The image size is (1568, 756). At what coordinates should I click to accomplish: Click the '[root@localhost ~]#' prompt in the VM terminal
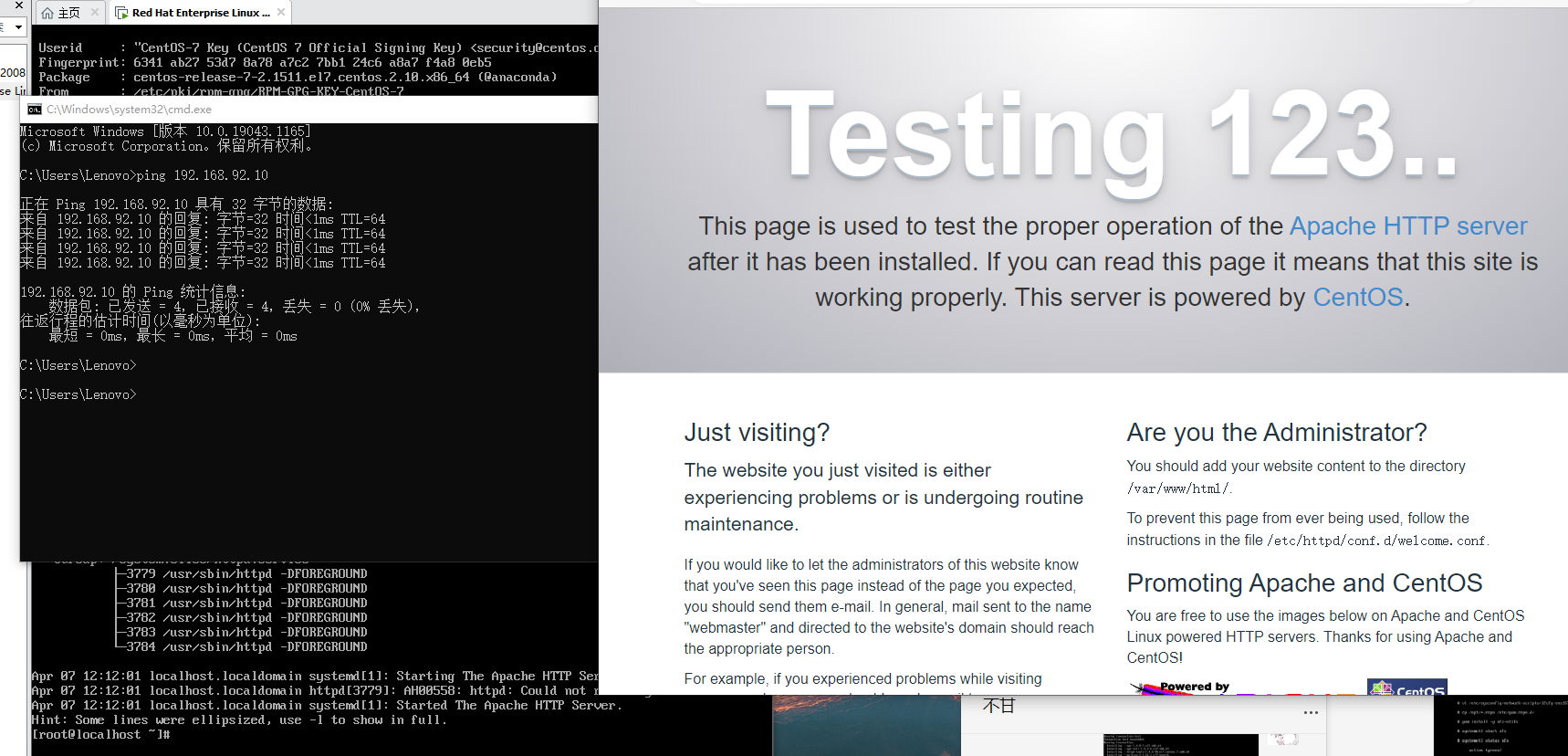pos(101,735)
